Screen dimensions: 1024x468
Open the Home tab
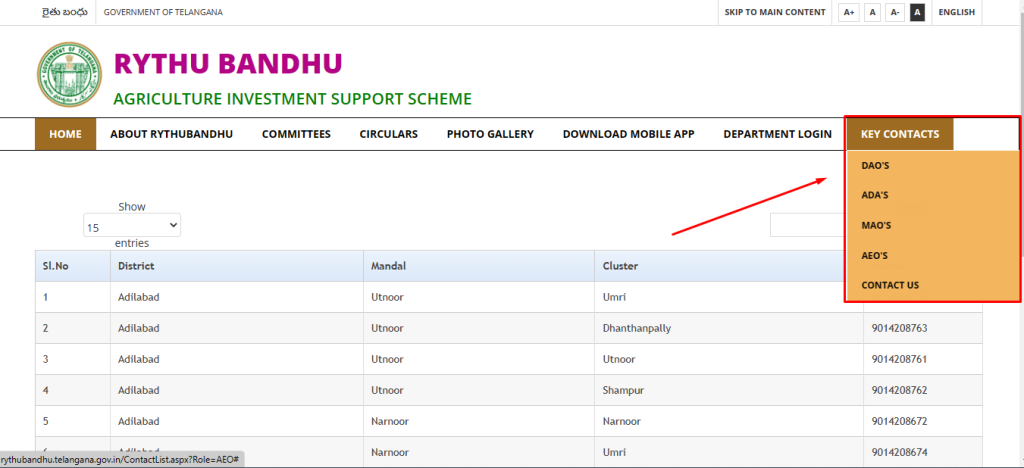click(65, 134)
